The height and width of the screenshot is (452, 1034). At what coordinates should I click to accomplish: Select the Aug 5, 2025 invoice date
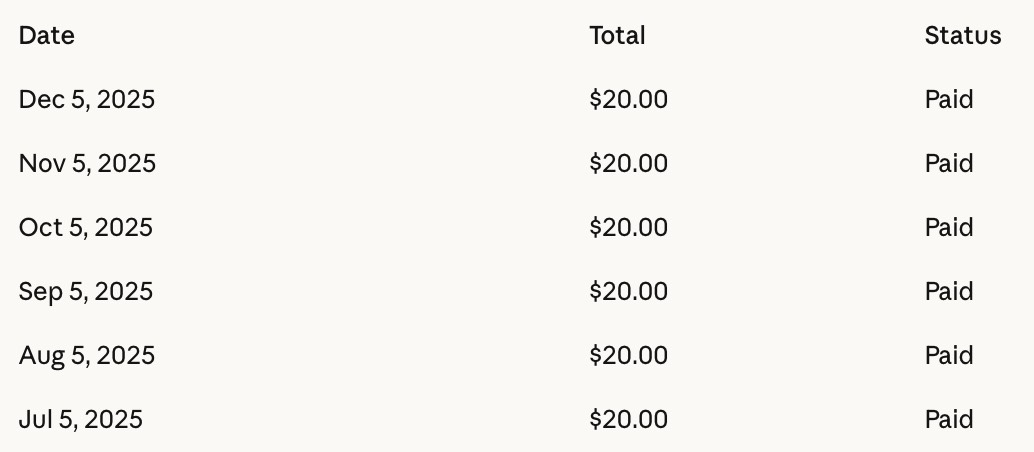coord(87,356)
